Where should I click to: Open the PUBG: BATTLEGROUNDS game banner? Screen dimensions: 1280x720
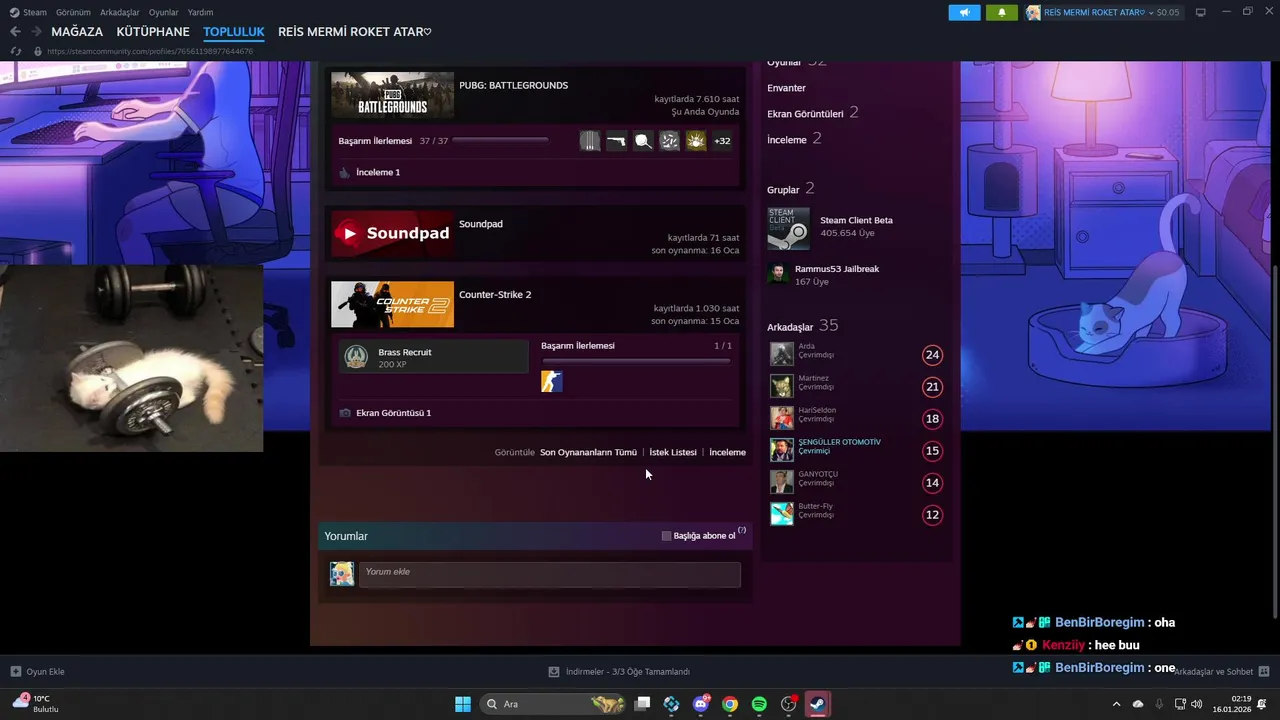[392, 95]
